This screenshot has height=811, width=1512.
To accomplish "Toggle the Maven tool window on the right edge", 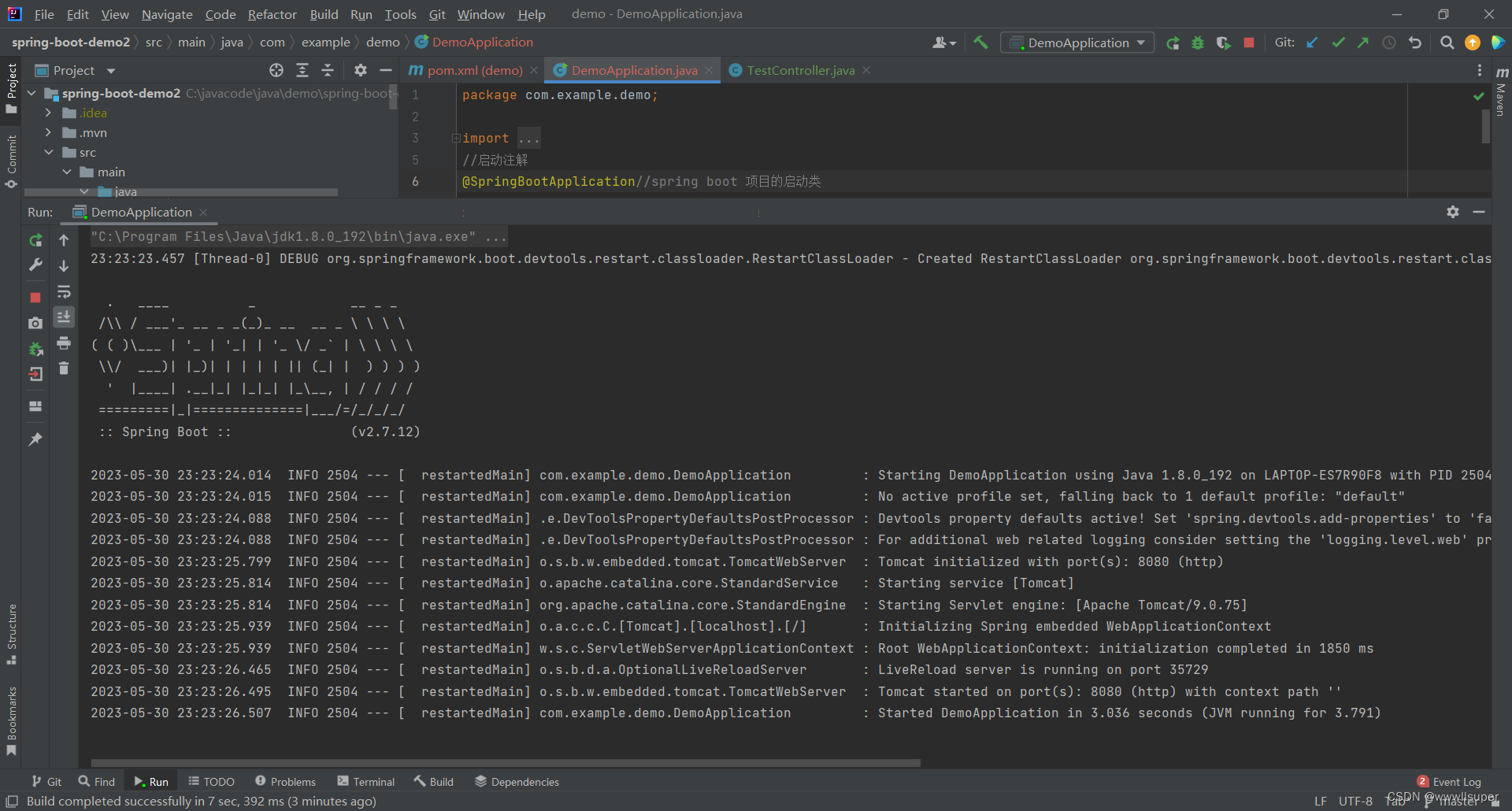I will (1501, 91).
